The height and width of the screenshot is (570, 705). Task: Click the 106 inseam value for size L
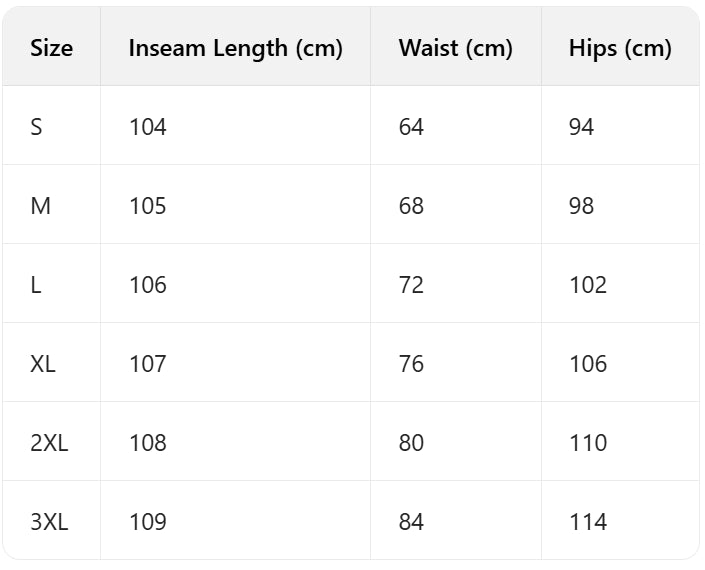148,285
